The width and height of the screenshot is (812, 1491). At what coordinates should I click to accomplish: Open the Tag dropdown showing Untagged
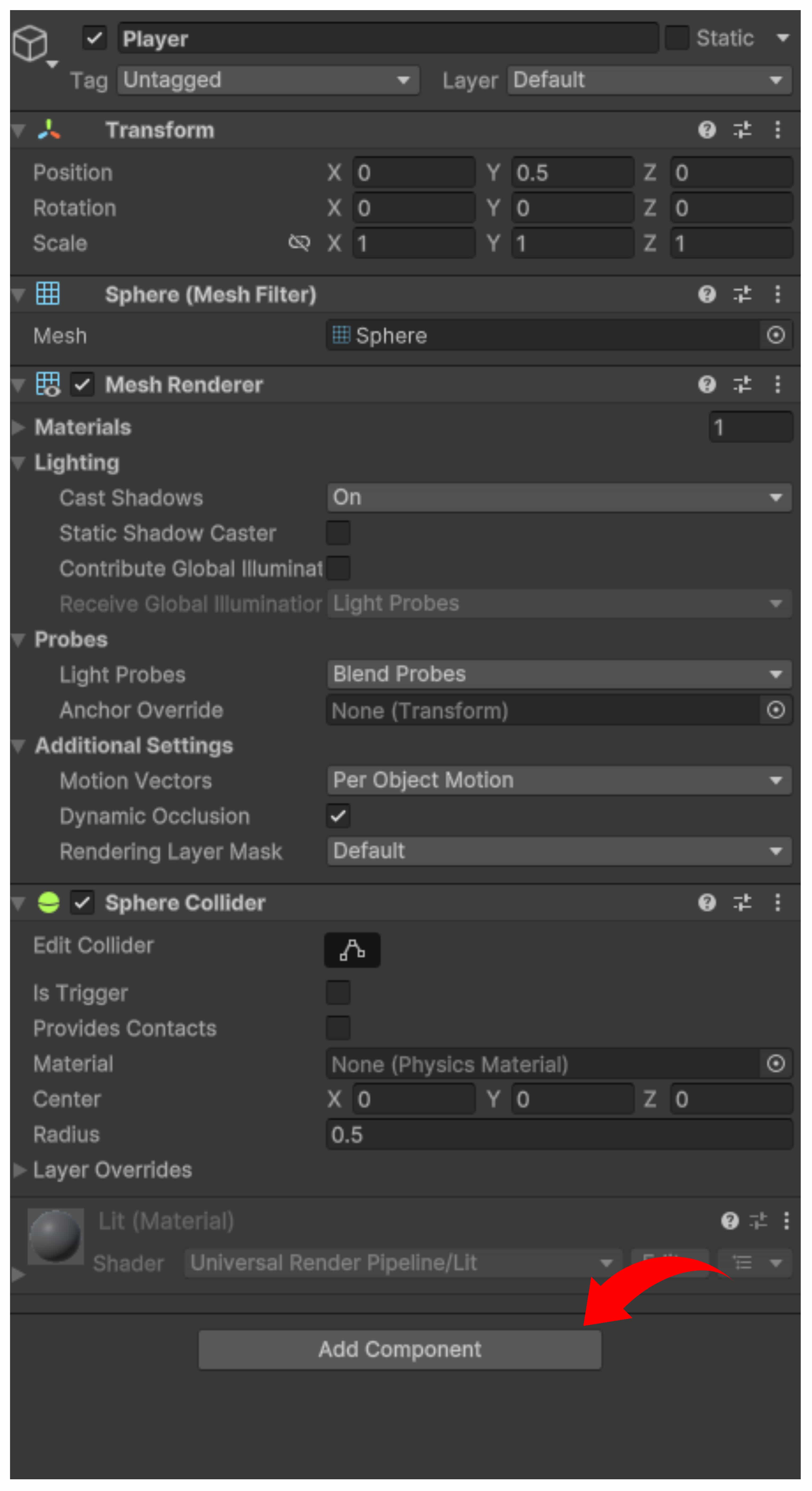(x=268, y=80)
